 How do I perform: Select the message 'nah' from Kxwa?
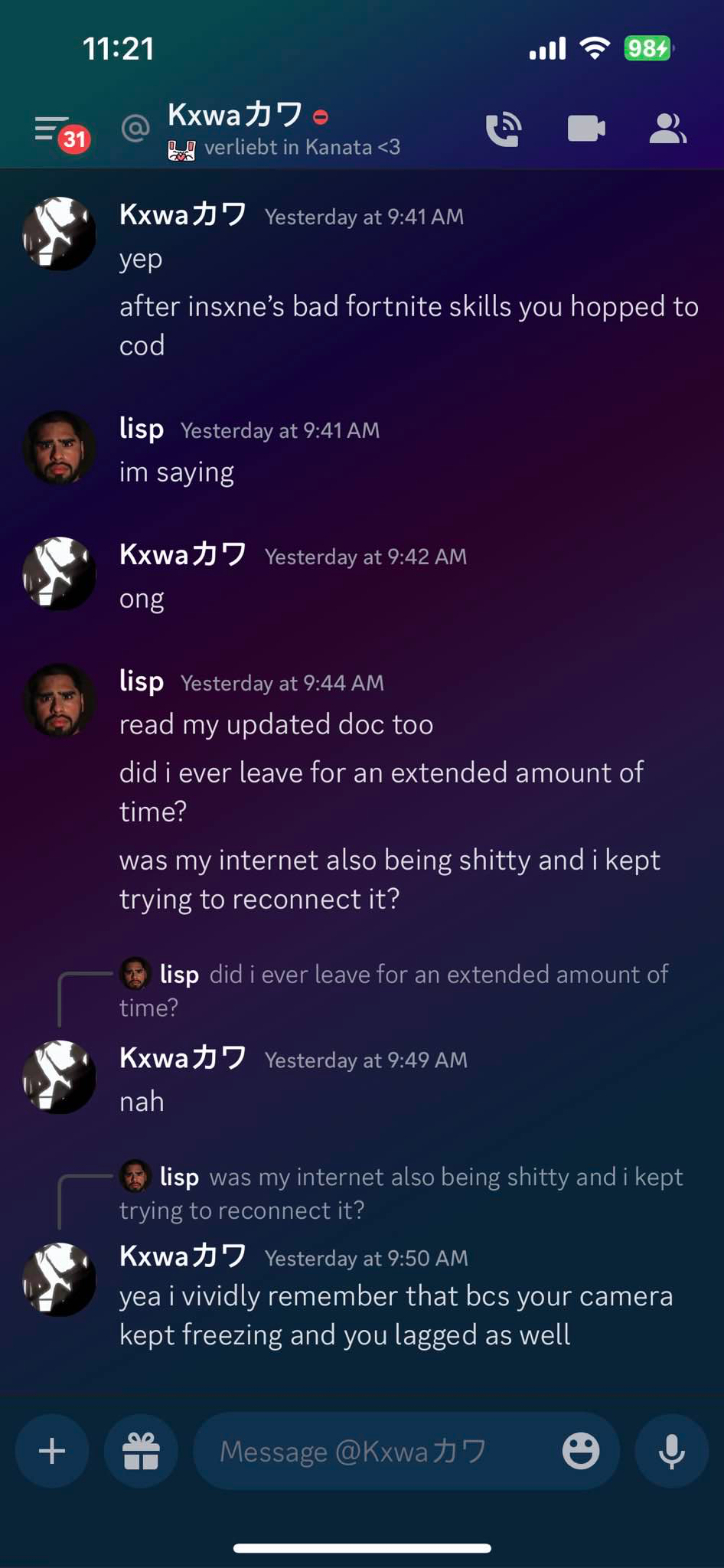click(x=142, y=1102)
